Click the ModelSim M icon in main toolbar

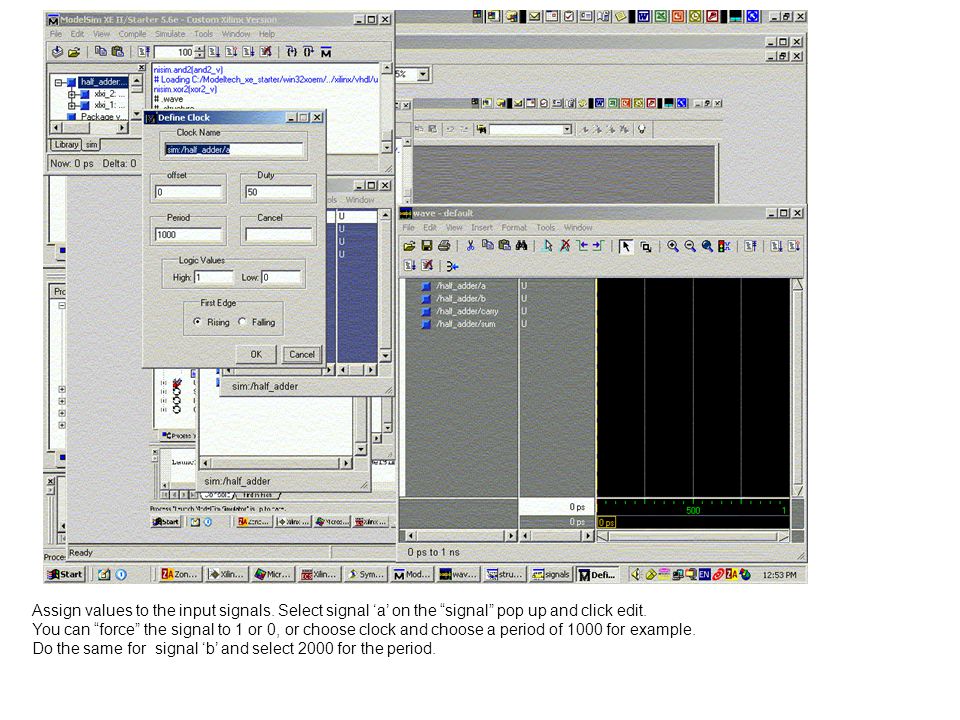pyautogui.click(x=326, y=52)
